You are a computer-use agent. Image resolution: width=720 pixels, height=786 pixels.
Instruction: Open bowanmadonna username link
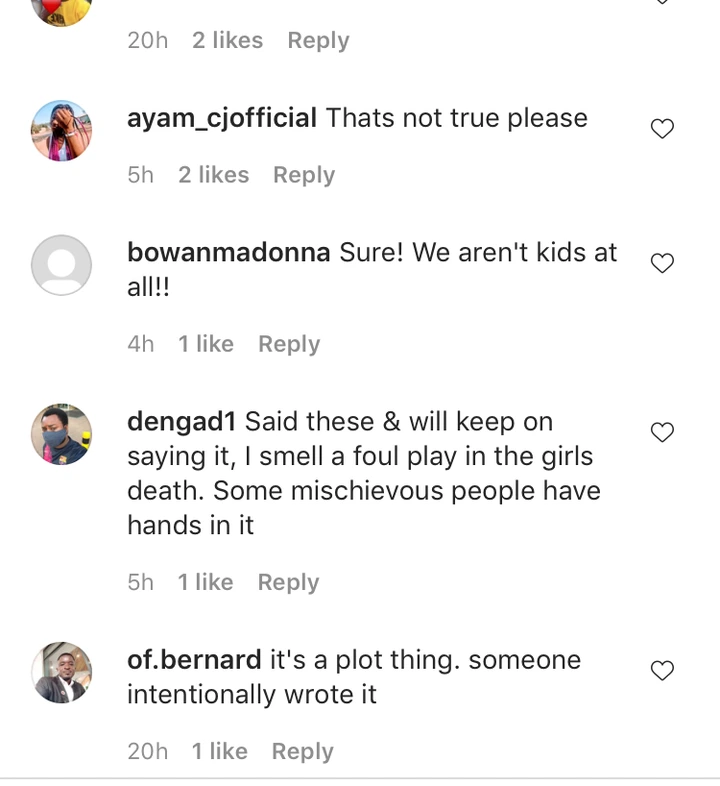pyautogui.click(x=229, y=252)
